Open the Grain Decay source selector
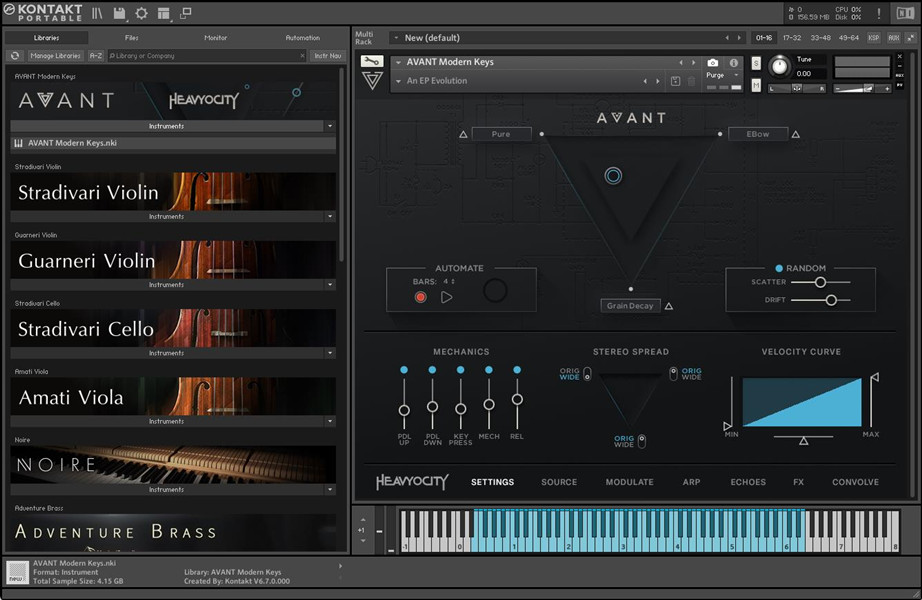Image resolution: width=922 pixels, height=600 pixels. (x=630, y=306)
